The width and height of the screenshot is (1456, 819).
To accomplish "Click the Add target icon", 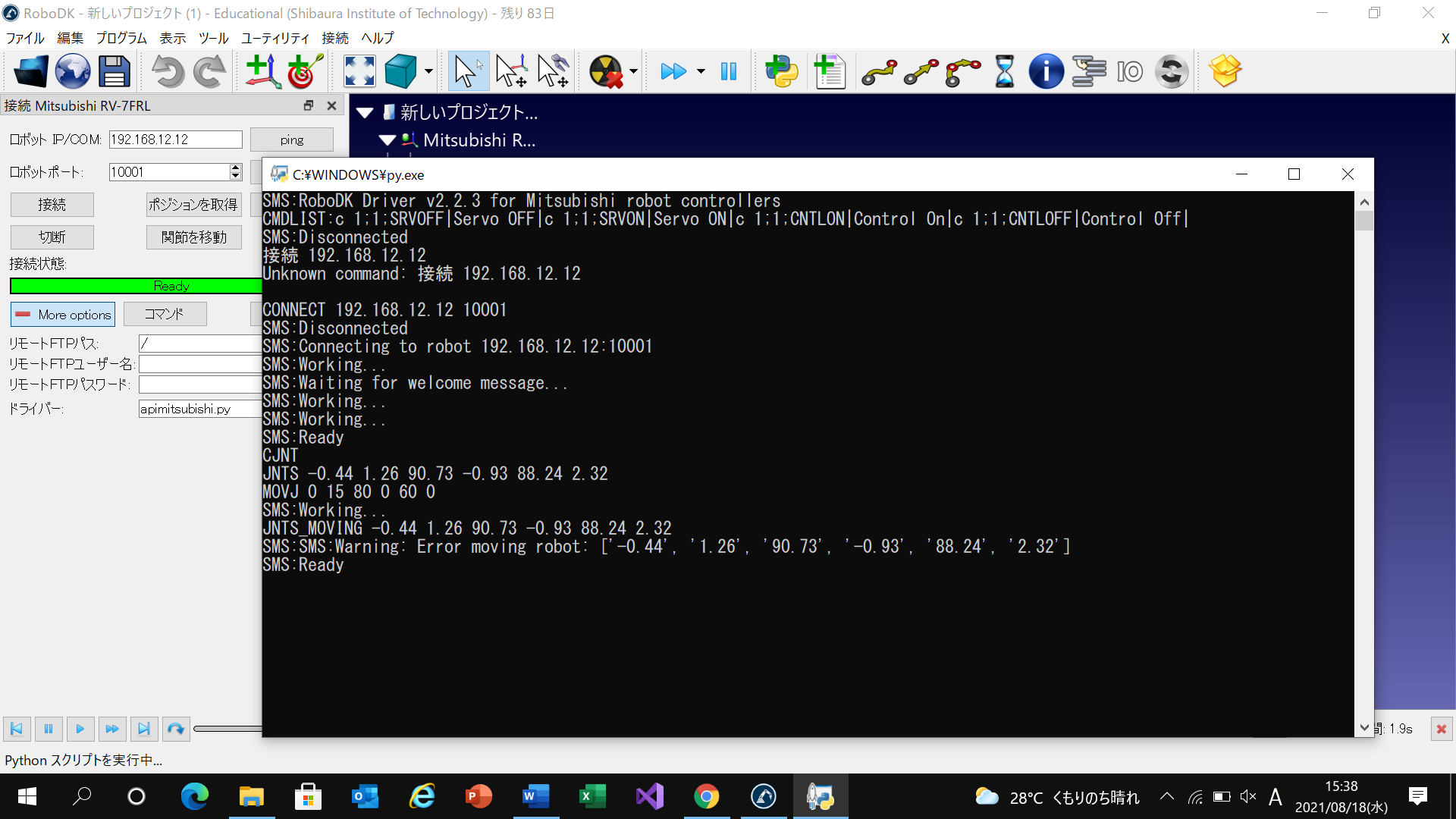I will pyautogui.click(x=305, y=72).
